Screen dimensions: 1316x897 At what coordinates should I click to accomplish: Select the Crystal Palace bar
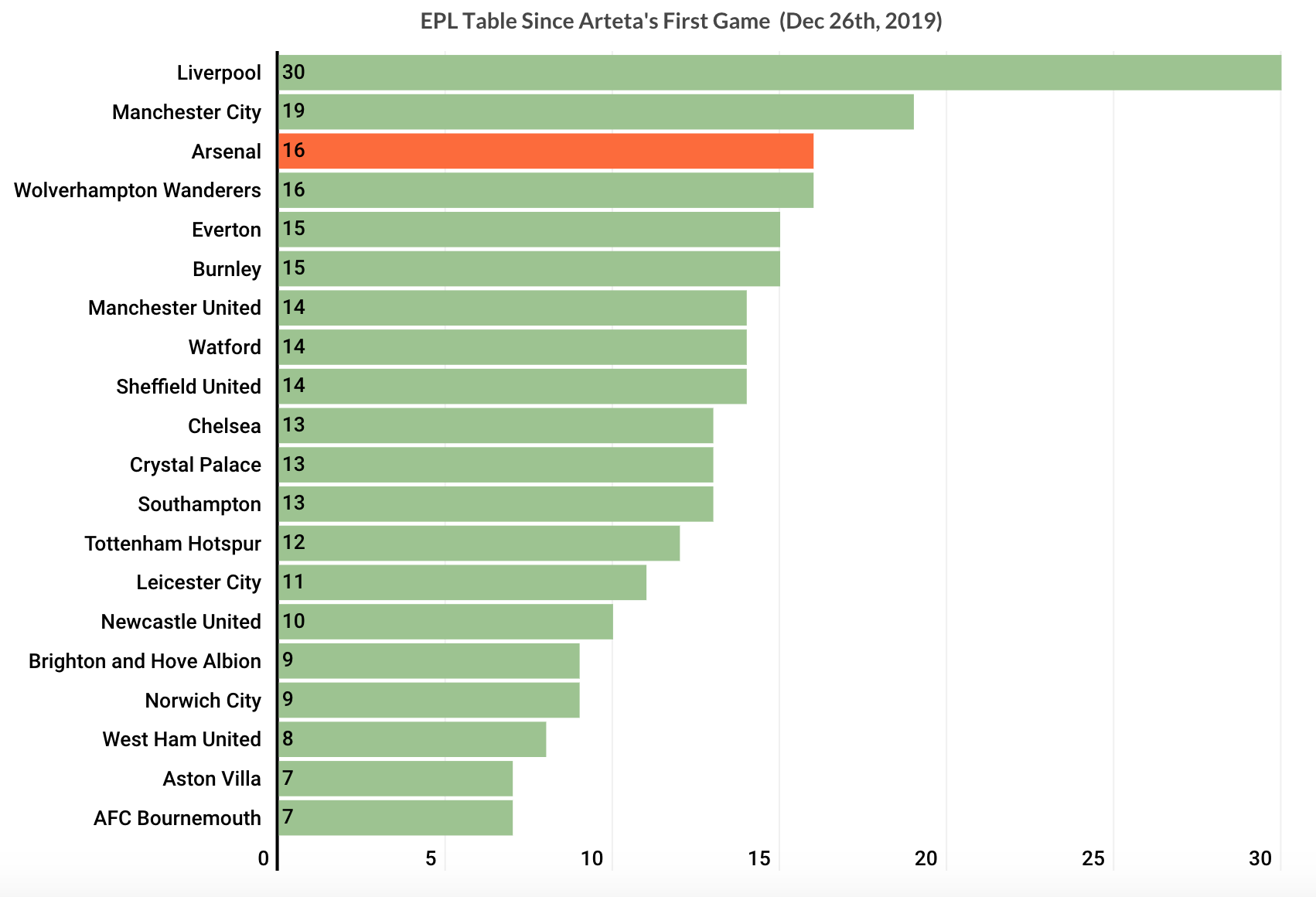(x=496, y=465)
